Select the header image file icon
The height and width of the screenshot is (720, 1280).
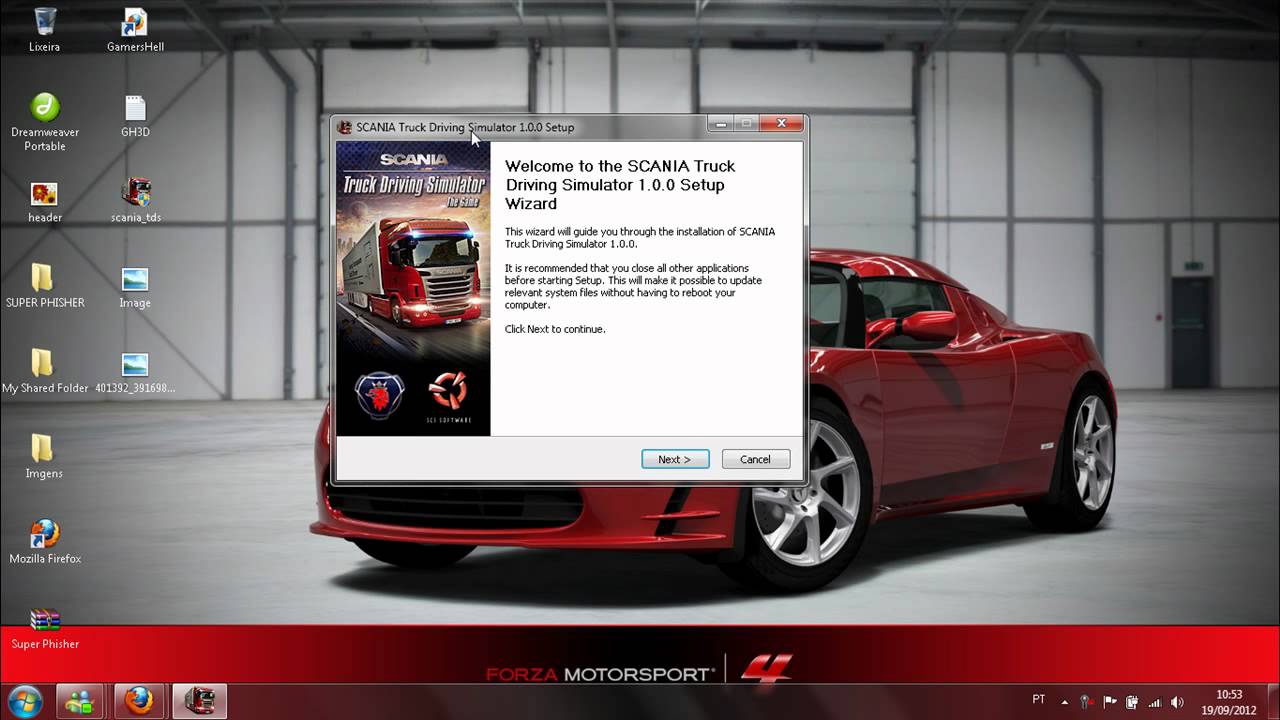45,201
